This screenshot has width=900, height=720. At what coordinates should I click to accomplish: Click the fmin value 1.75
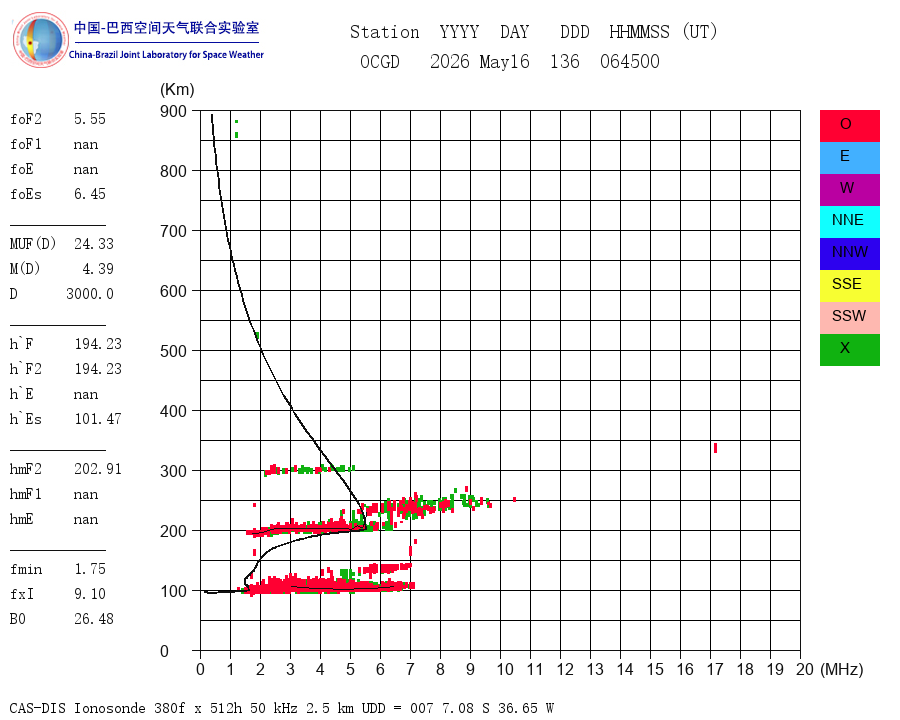(90, 569)
